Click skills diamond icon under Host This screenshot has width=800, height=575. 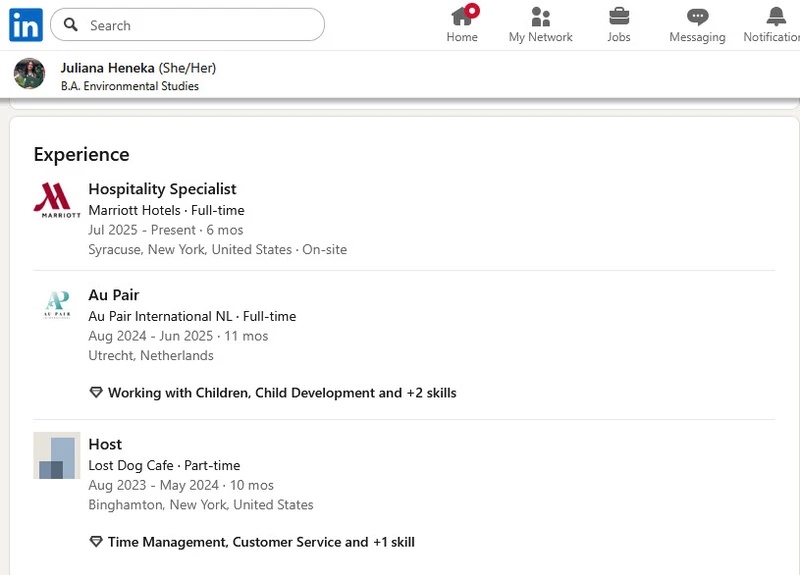[96, 541]
